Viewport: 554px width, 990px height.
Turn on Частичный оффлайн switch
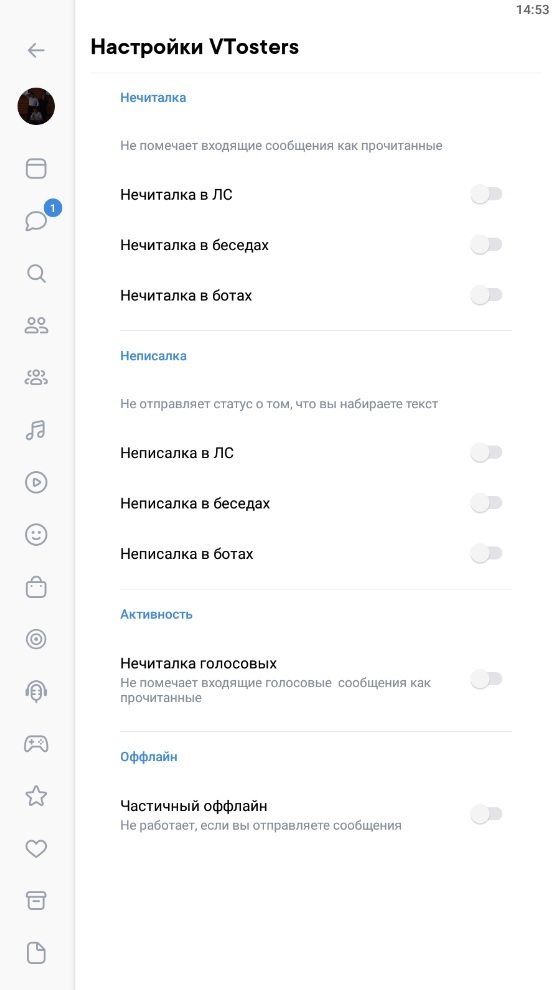pos(486,814)
